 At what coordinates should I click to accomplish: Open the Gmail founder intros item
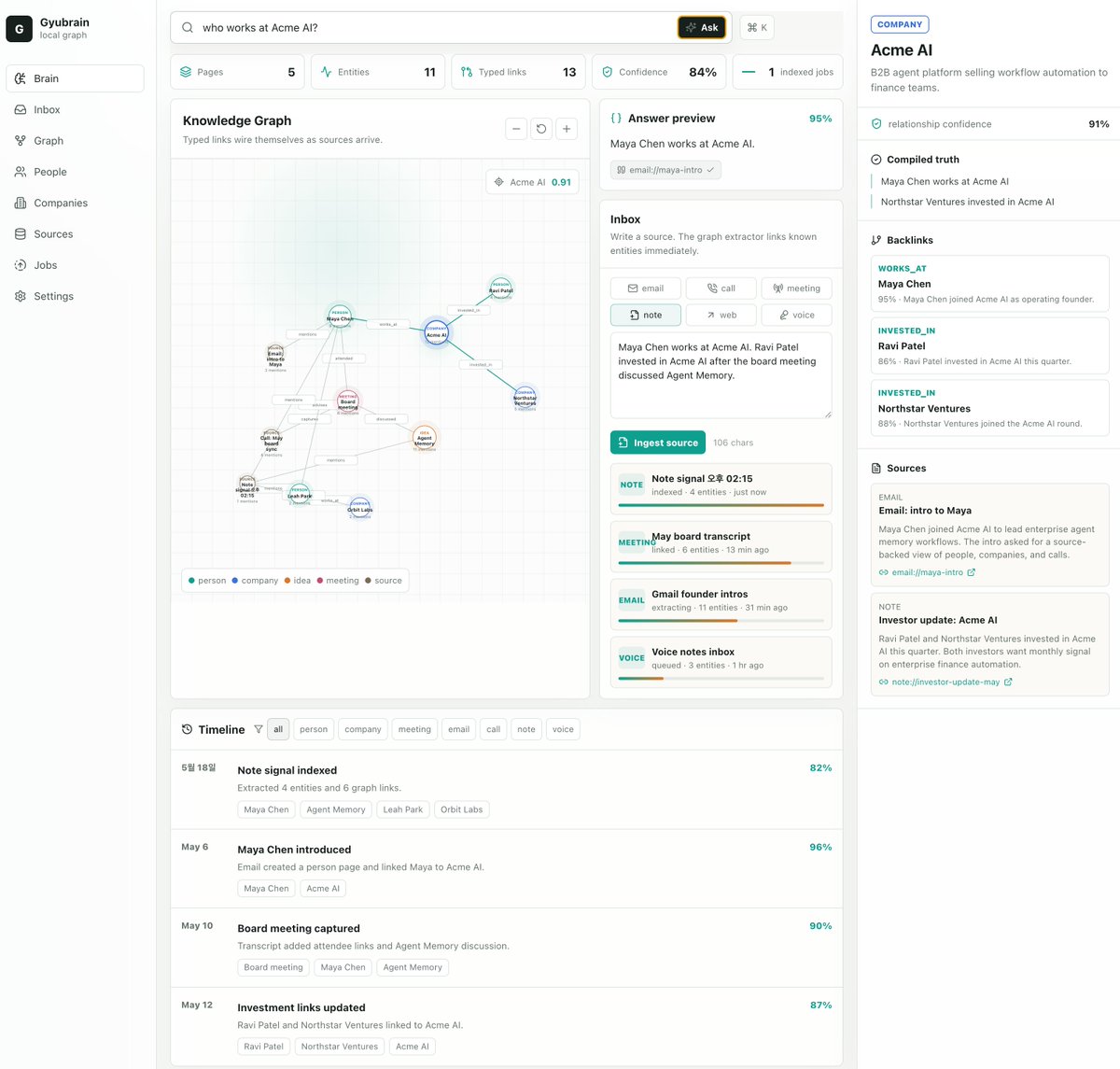pos(721,604)
